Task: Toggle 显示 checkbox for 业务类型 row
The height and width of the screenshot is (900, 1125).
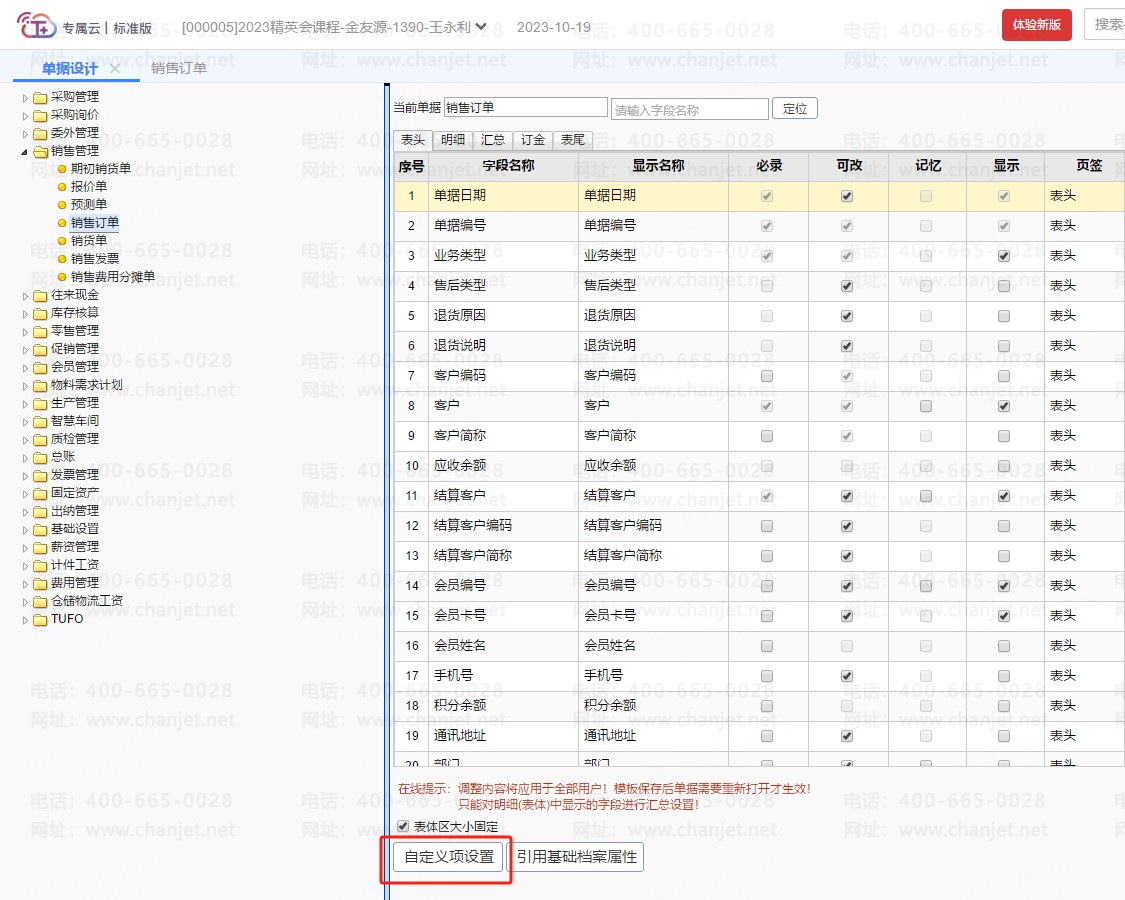Action: (x=1004, y=256)
